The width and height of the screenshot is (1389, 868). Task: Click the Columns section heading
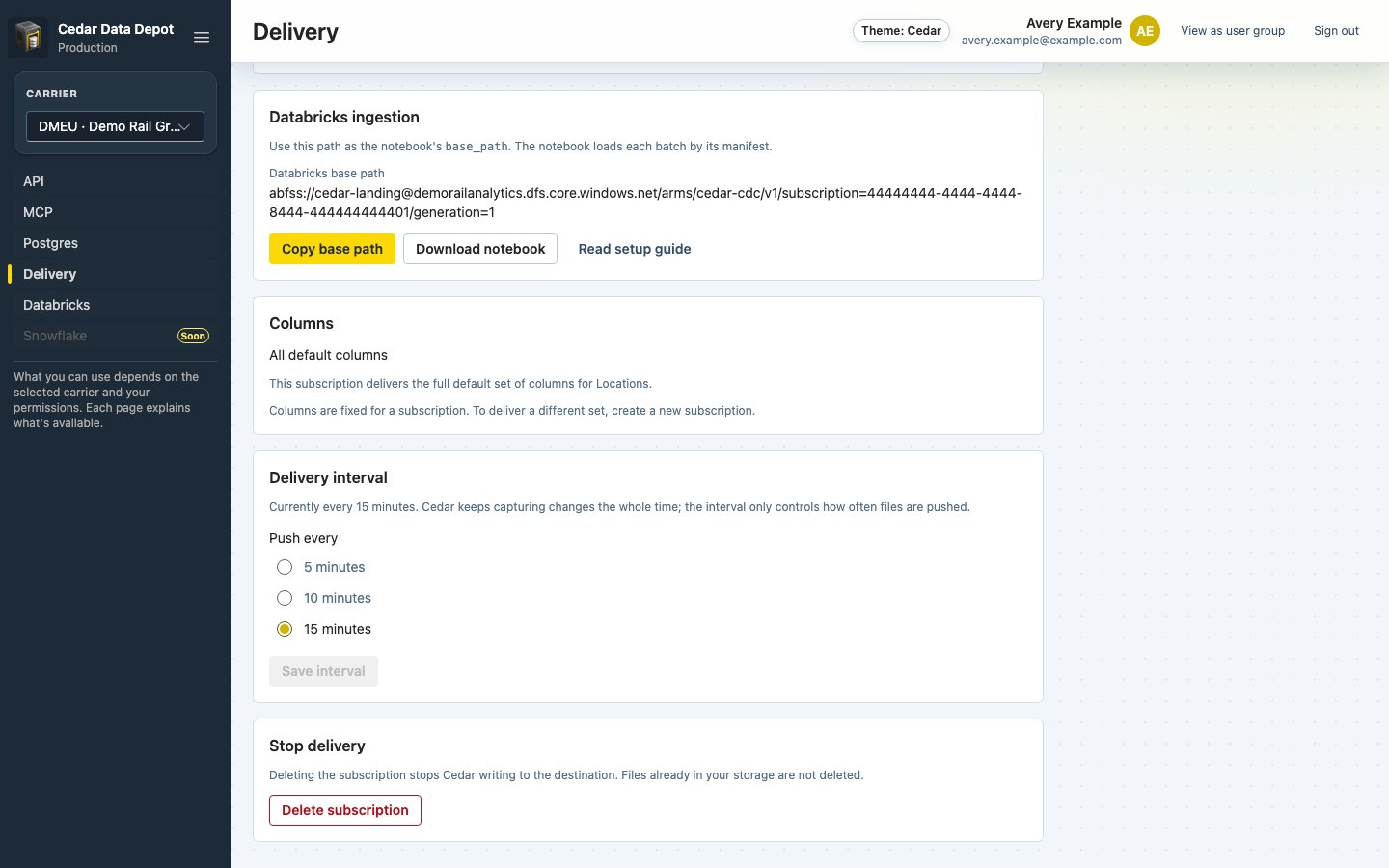tap(301, 323)
